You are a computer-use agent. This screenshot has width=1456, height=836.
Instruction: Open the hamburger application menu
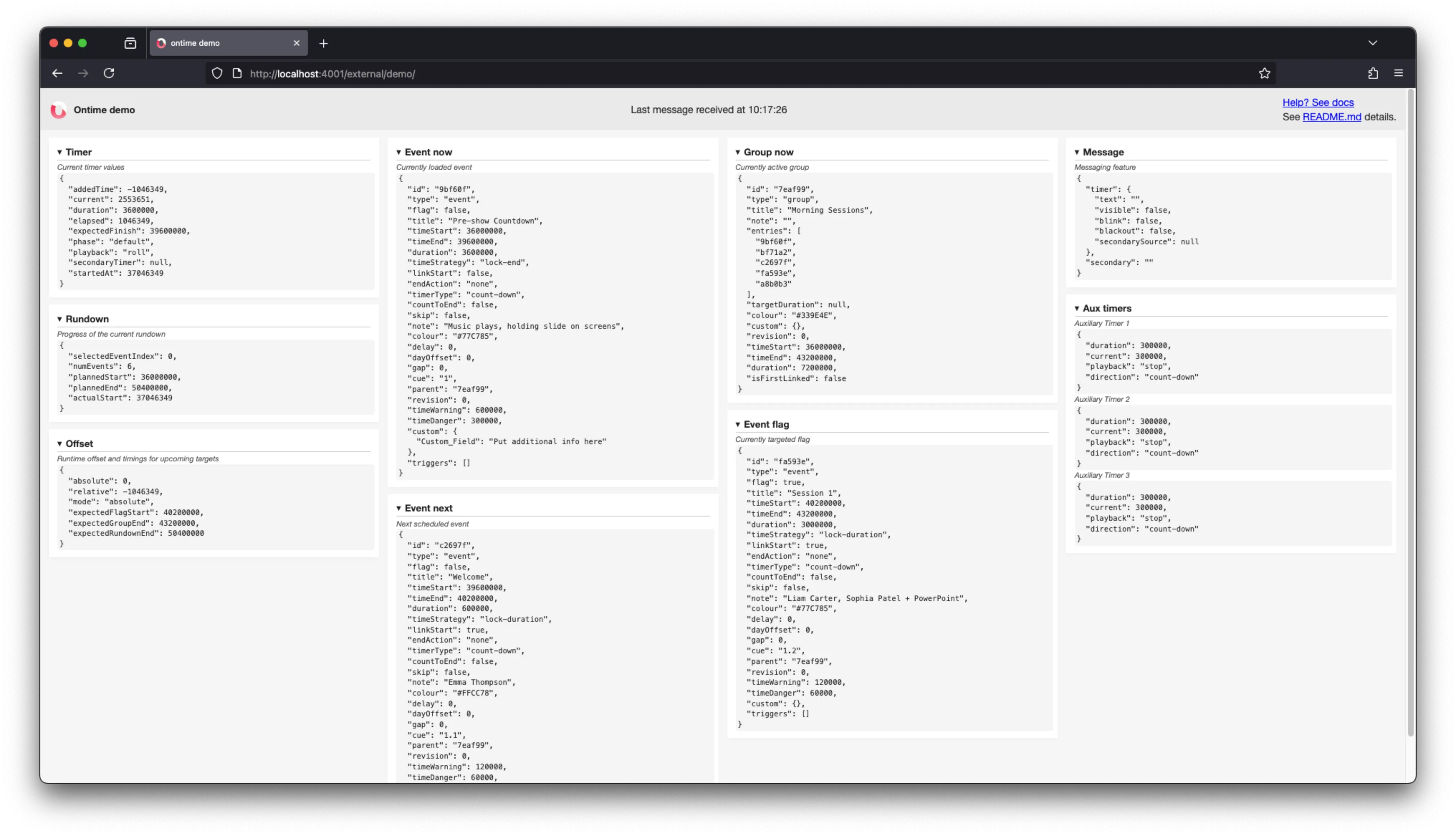click(1399, 73)
